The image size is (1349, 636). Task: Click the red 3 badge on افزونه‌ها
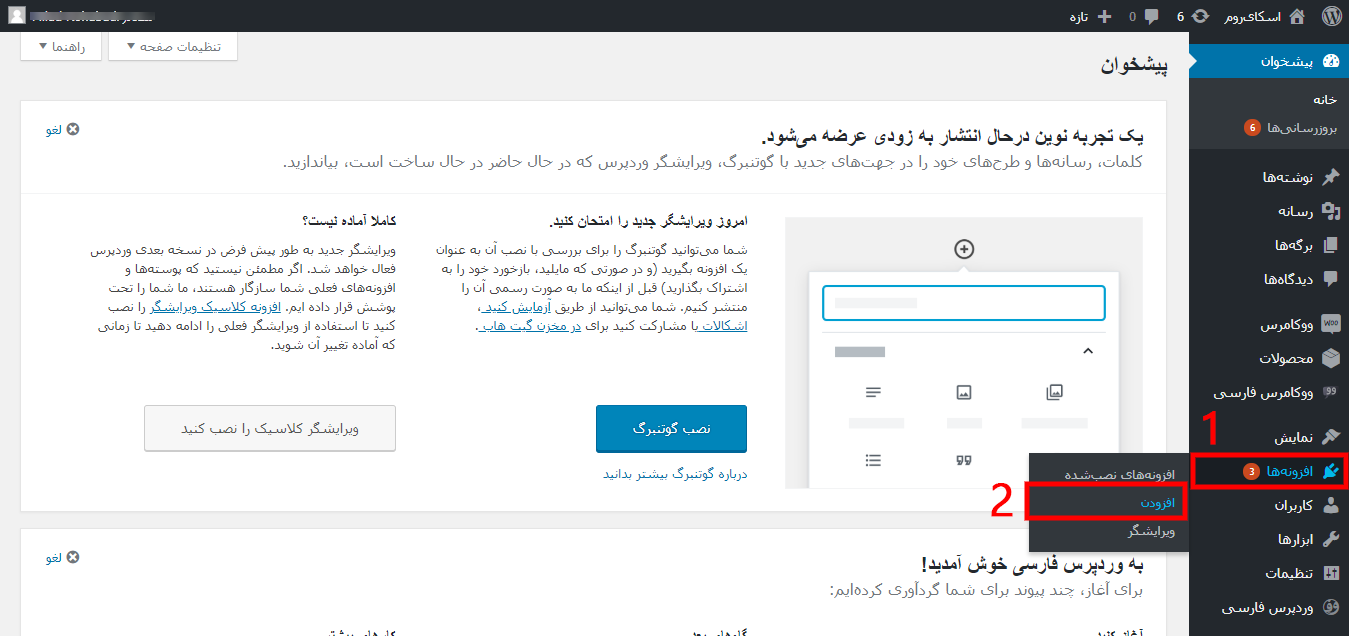coord(1251,471)
